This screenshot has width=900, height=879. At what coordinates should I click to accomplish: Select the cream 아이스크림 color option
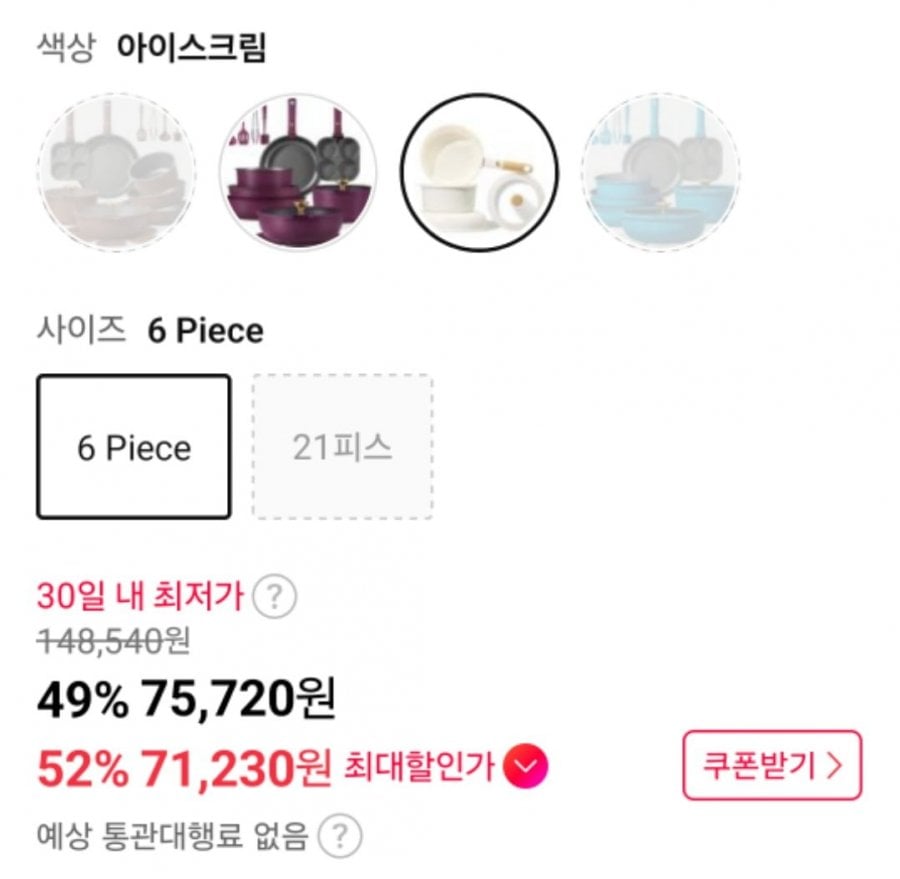[x=480, y=173]
